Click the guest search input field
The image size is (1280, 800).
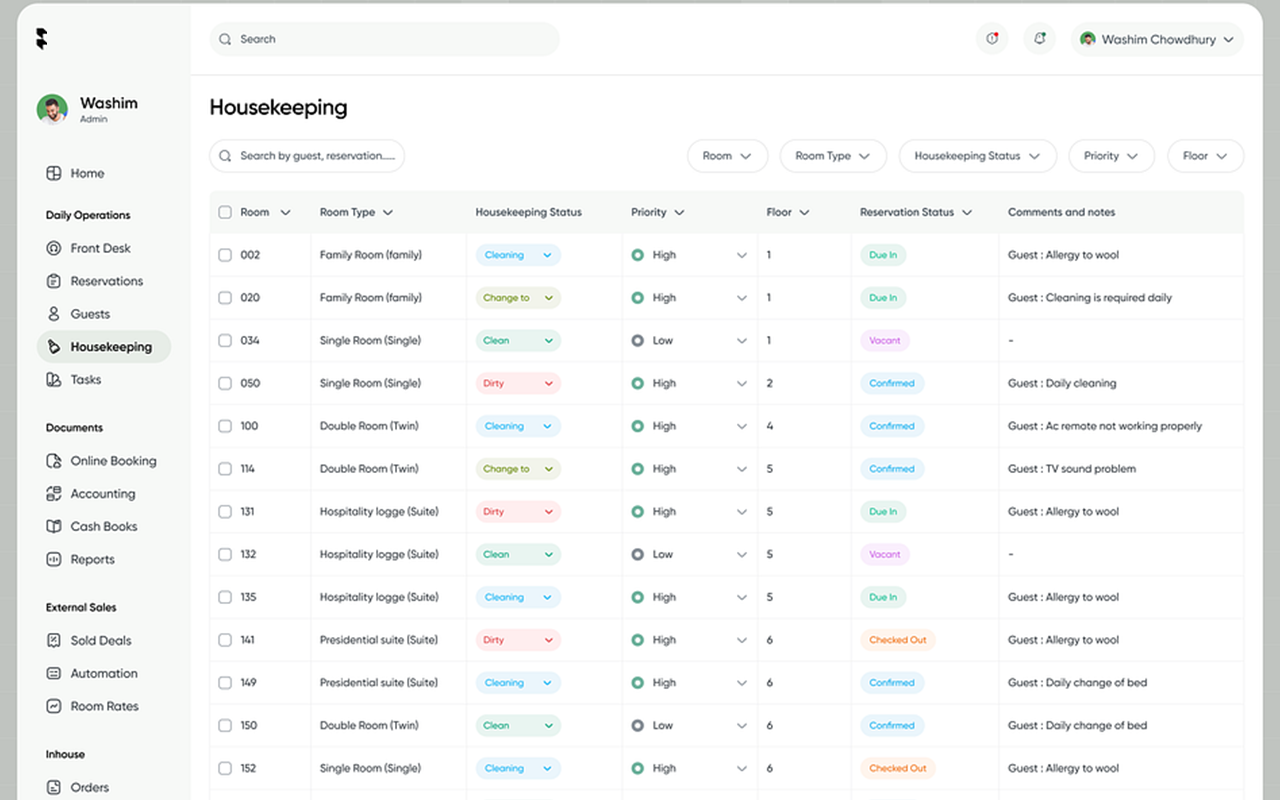tap(307, 156)
